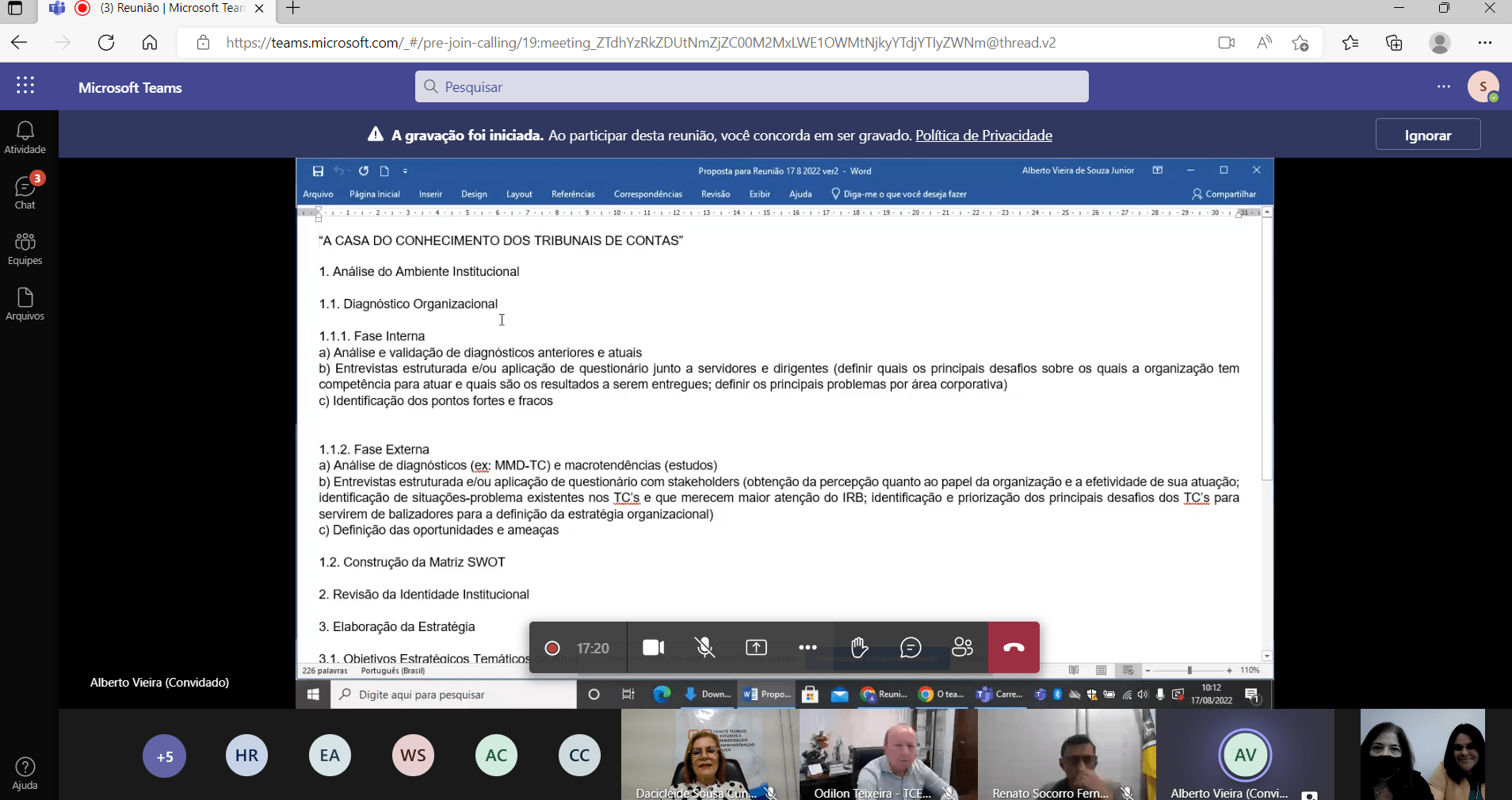This screenshot has height=800, width=1512.
Task: Dismiss the recording notice with Ignorar
Action: (x=1428, y=135)
